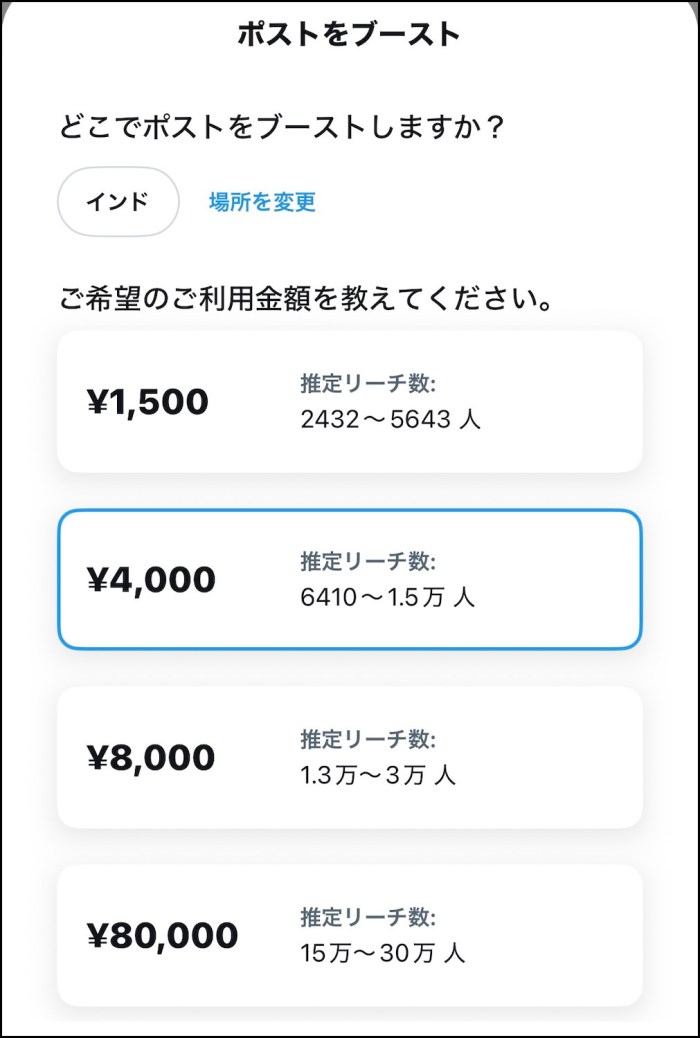700x1038 pixels.
Task: Select the ¥80,000 budget option
Action: point(350,935)
